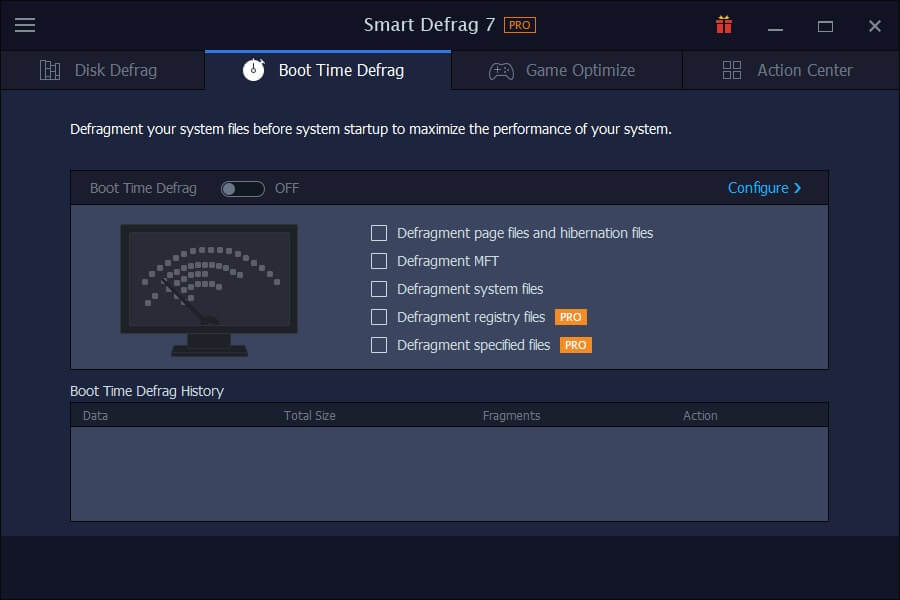Switch to the Game Optimize tab
The image size is (900, 600).
tap(565, 70)
